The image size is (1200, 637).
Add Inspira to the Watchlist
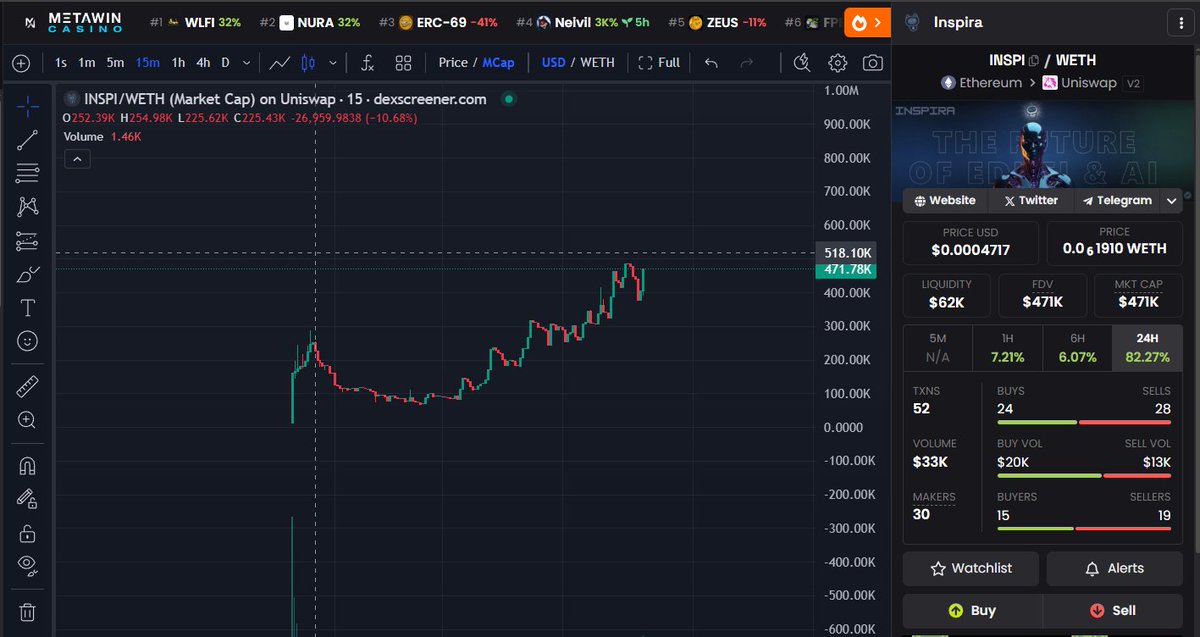(971, 568)
